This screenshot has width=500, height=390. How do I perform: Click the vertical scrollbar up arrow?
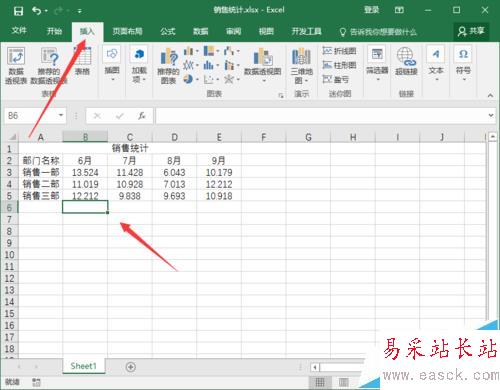point(492,137)
